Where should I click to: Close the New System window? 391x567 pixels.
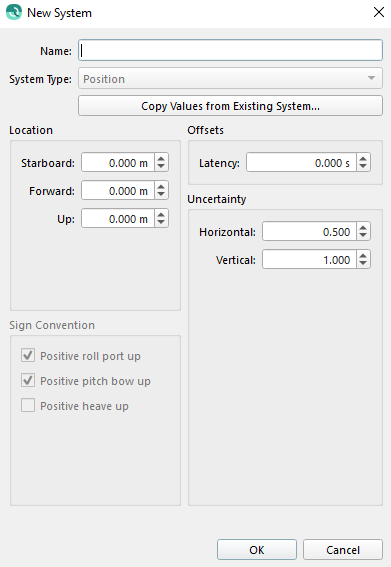tap(379, 12)
